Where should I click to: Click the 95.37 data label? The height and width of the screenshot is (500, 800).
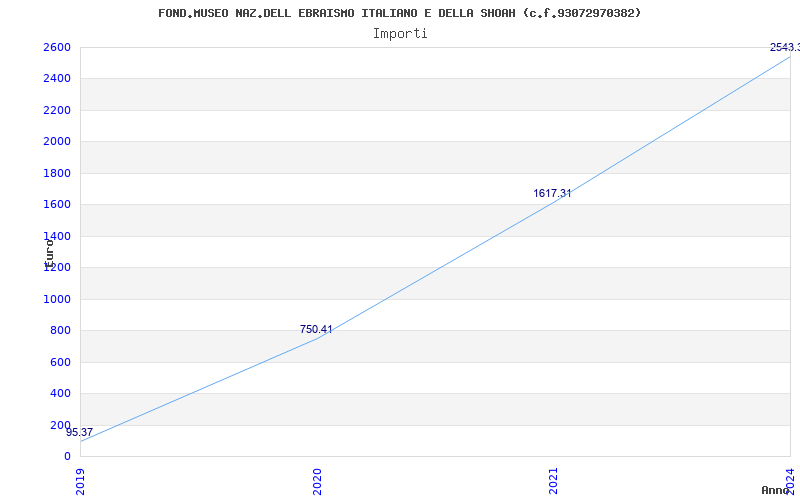tap(80, 433)
